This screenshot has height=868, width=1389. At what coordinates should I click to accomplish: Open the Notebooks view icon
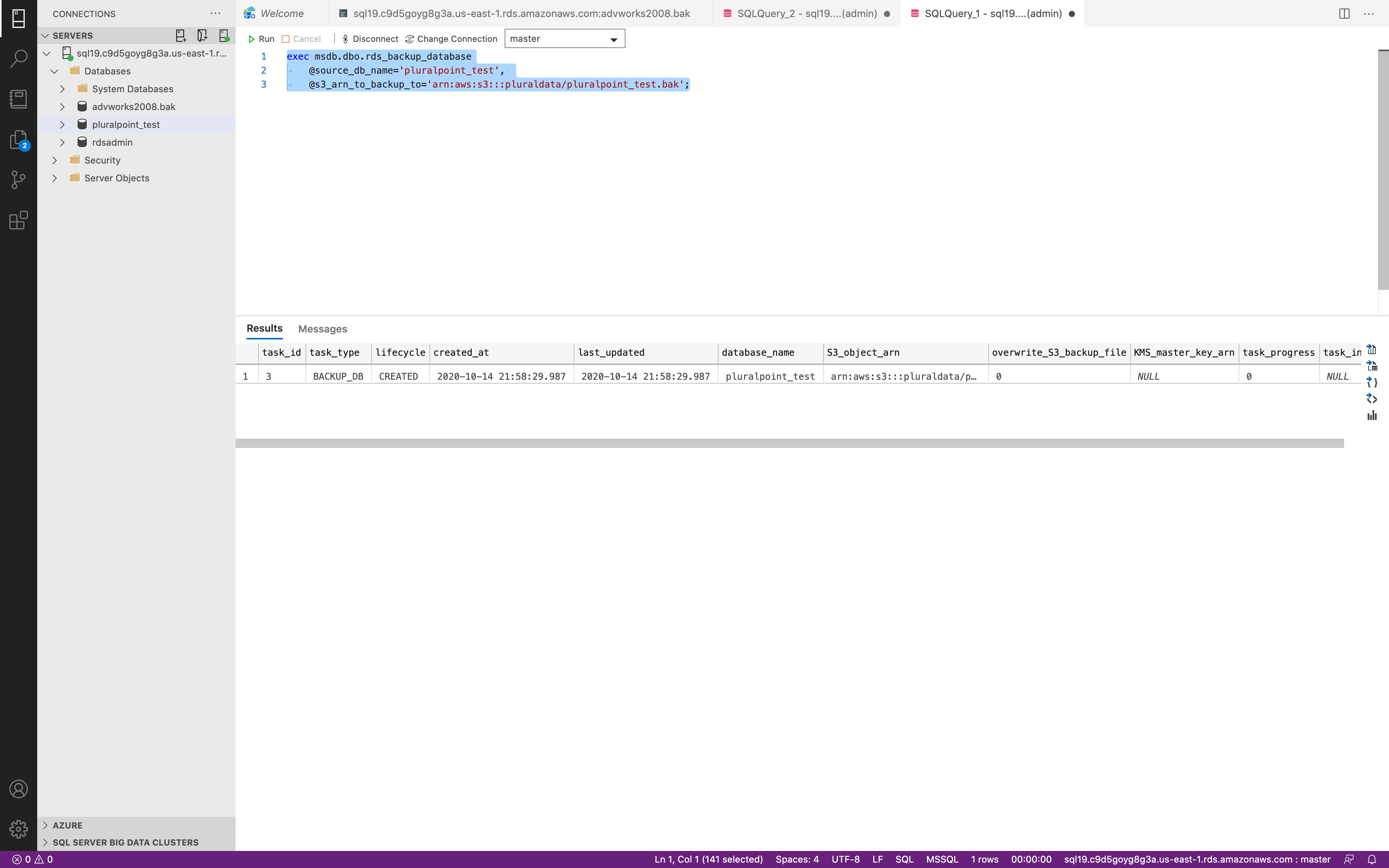(18, 99)
